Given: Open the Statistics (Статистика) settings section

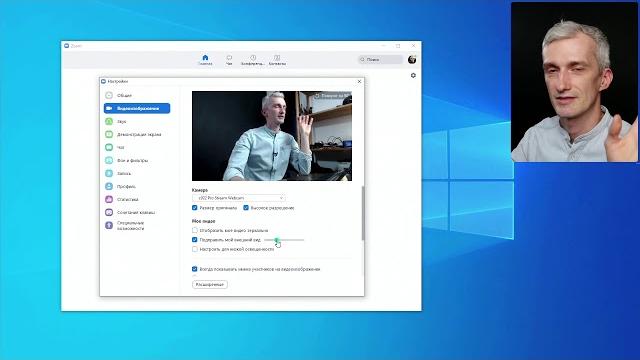Looking at the screenshot, I should (x=127, y=200).
